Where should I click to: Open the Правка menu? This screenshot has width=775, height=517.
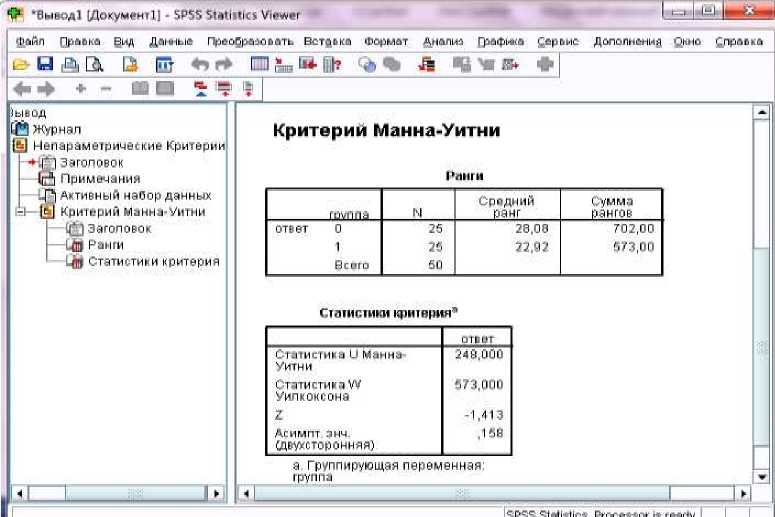[80, 42]
